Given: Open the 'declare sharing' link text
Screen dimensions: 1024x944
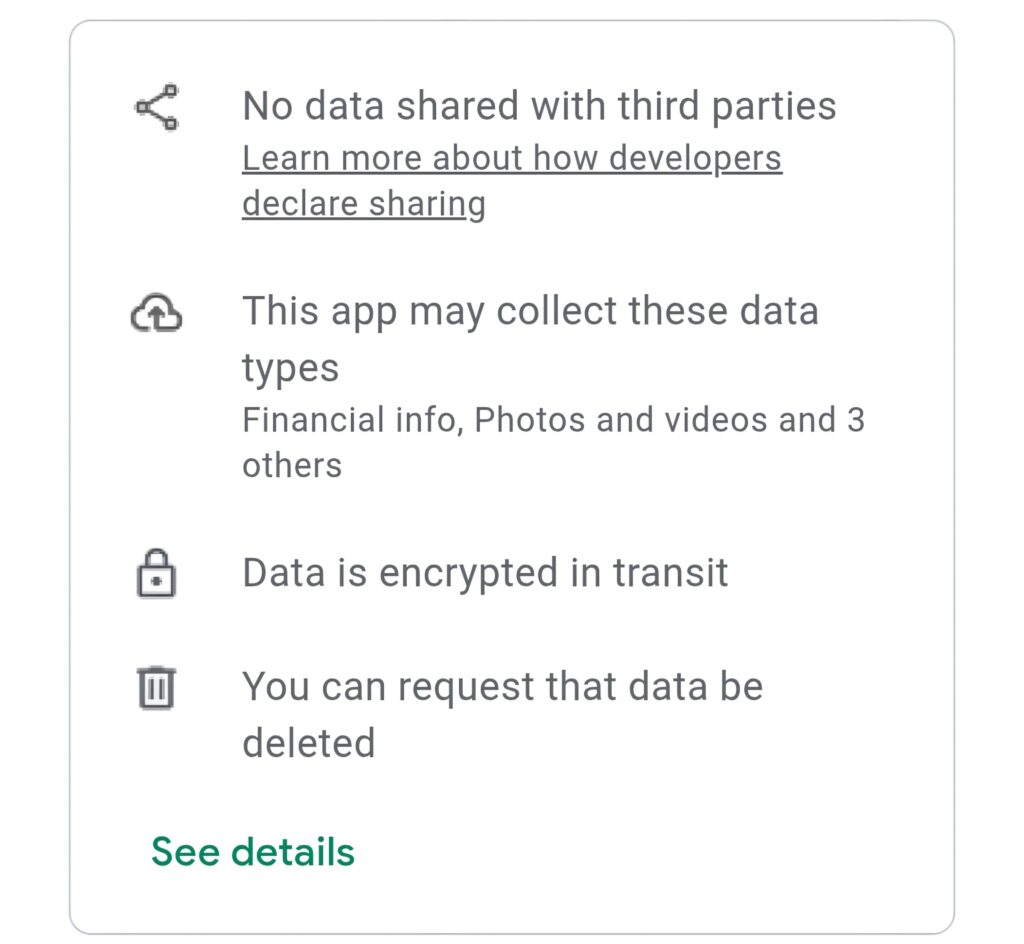Looking at the screenshot, I should [364, 204].
